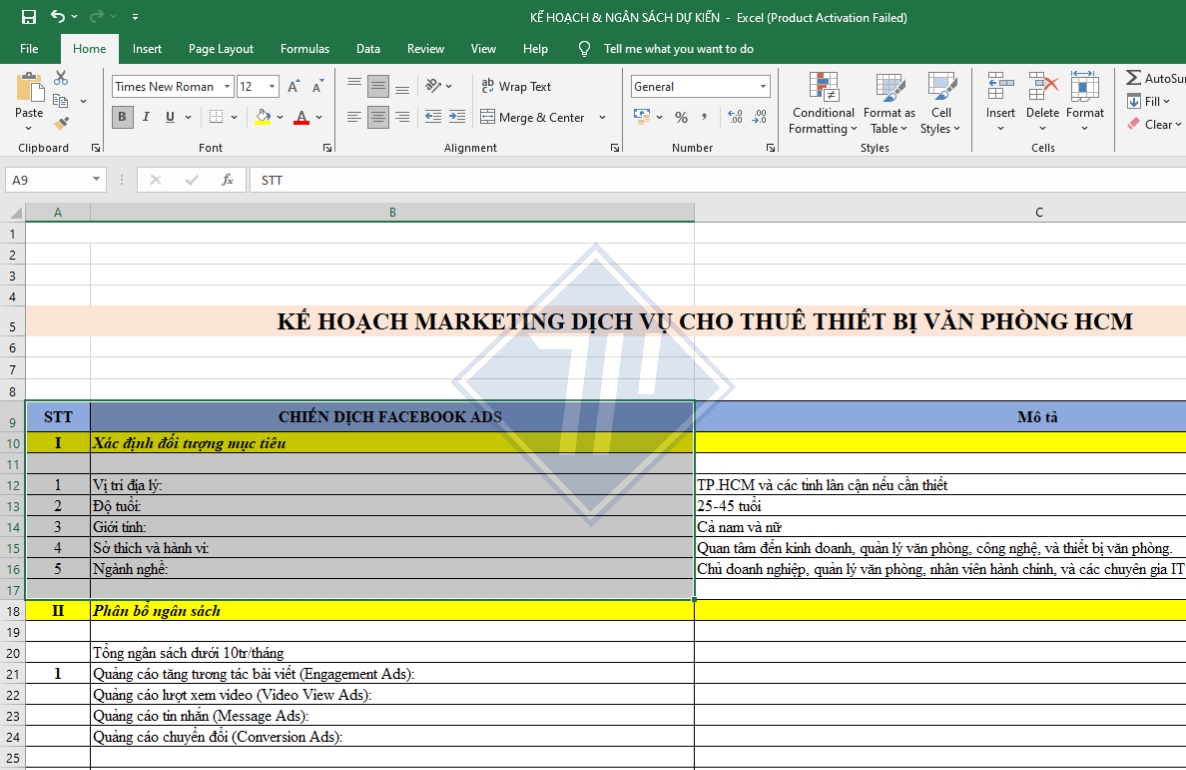Click the Insert Function fx button

coord(227,180)
